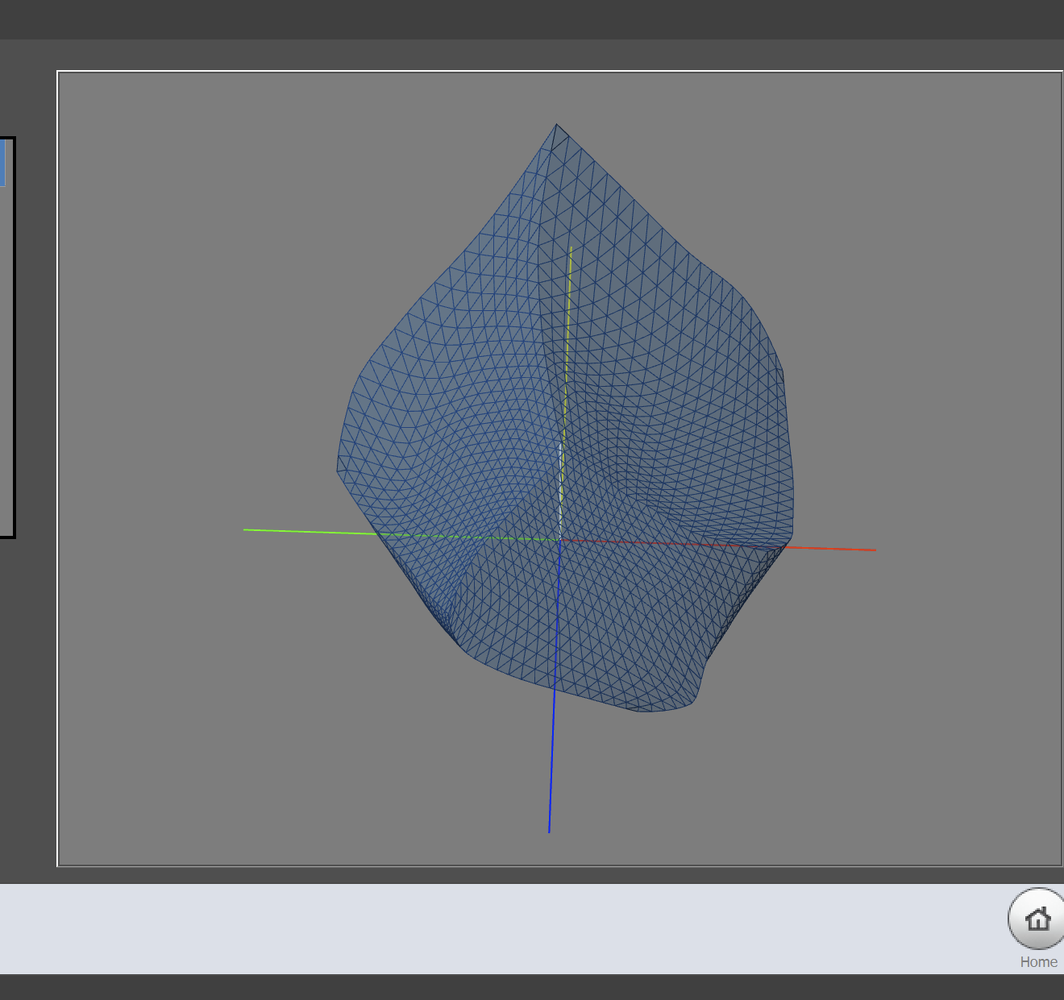Click the origin where the axes meet
The width and height of the screenshot is (1064, 1000).
point(560,540)
